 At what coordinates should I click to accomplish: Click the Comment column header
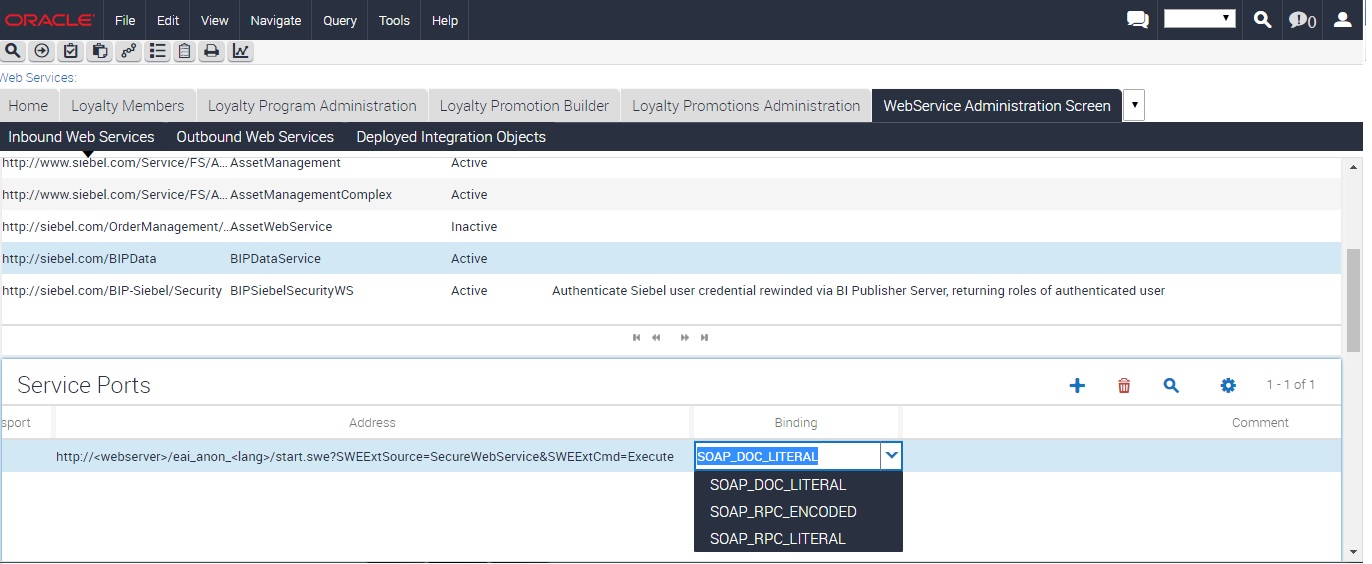1260,423
